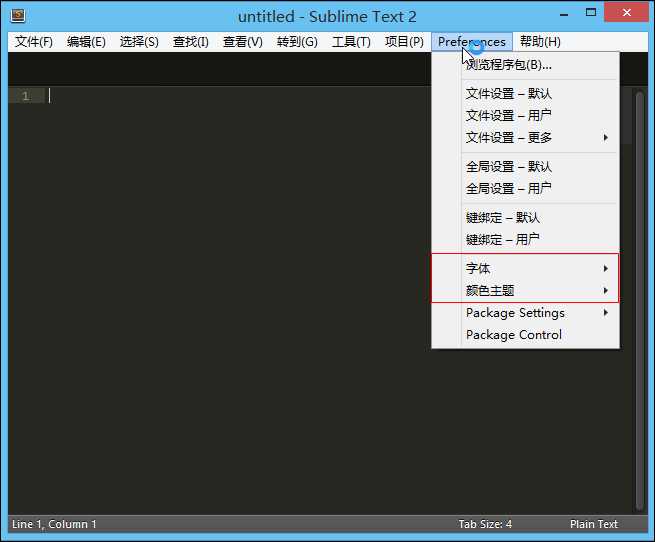
Task: Click Line 1, Column 1 status text
Action: click(x=54, y=524)
